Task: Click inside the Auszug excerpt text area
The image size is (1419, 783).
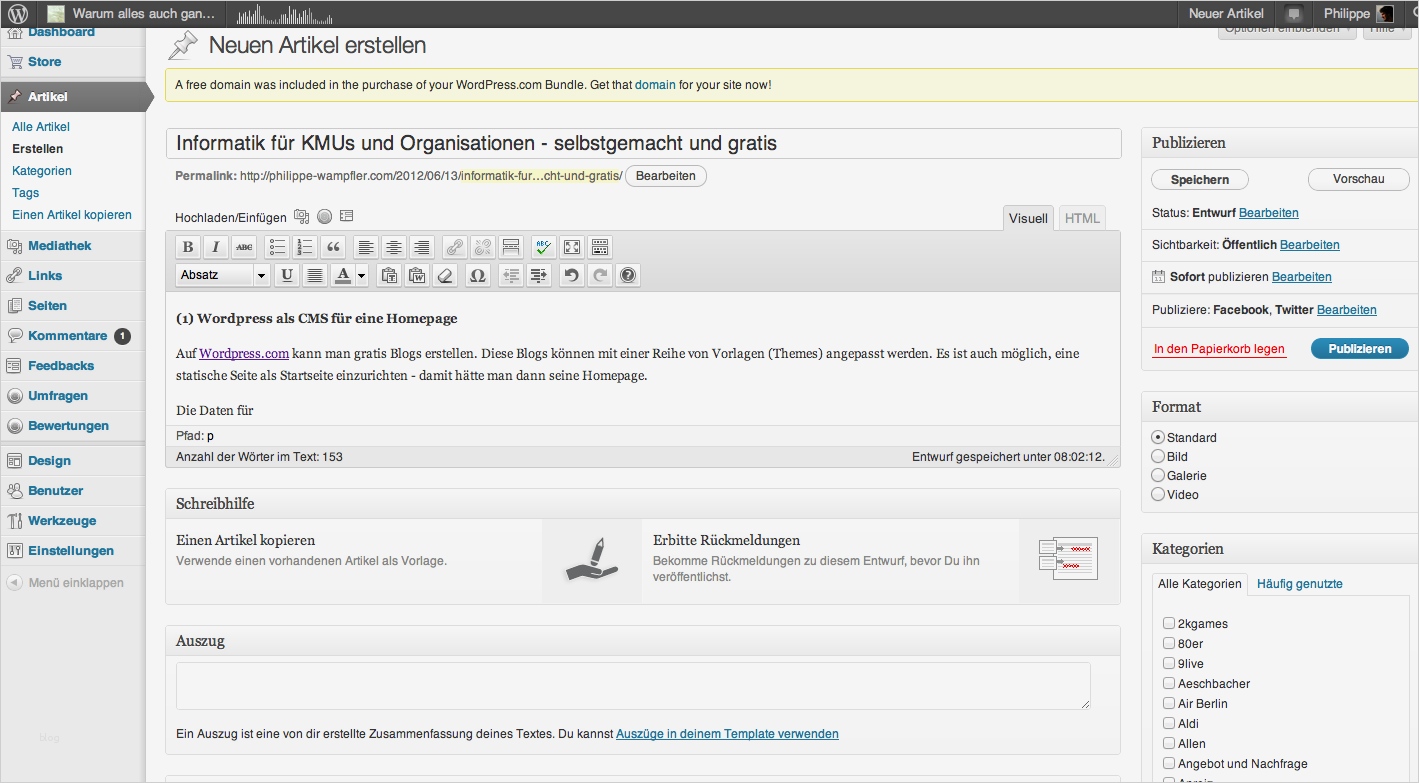Action: point(633,686)
